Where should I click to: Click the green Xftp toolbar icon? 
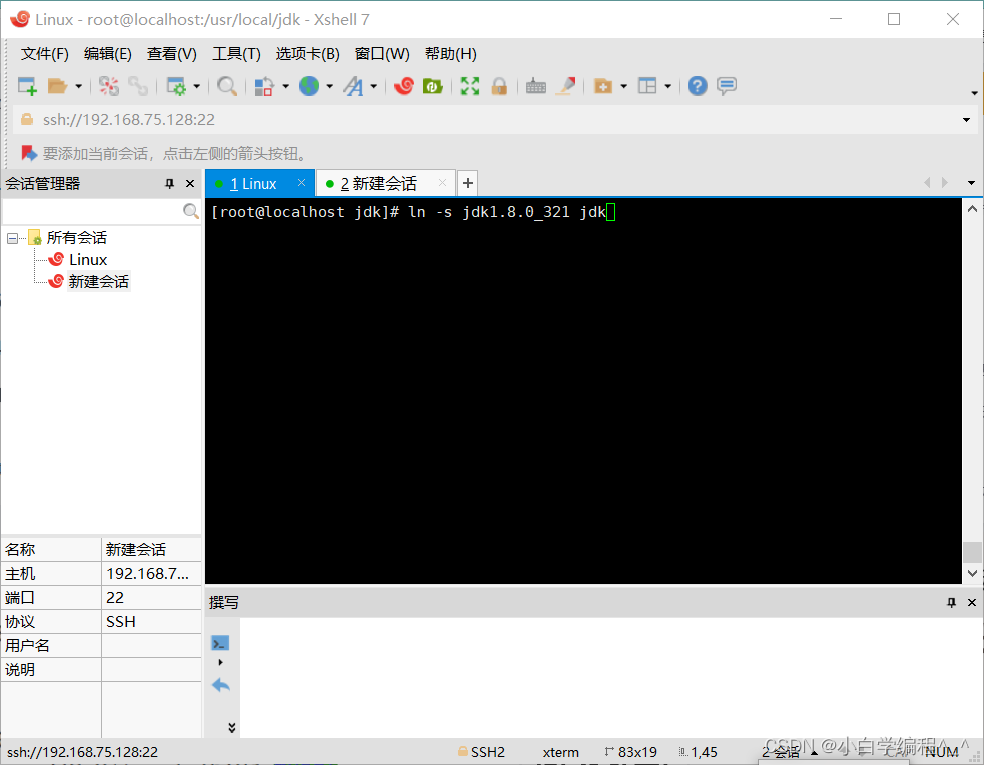(x=433, y=86)
